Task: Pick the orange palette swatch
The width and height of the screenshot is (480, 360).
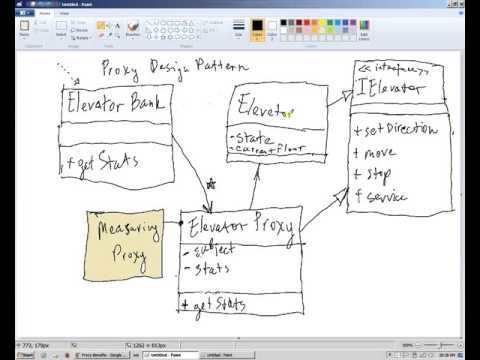Action: click(x=315, y=23)
